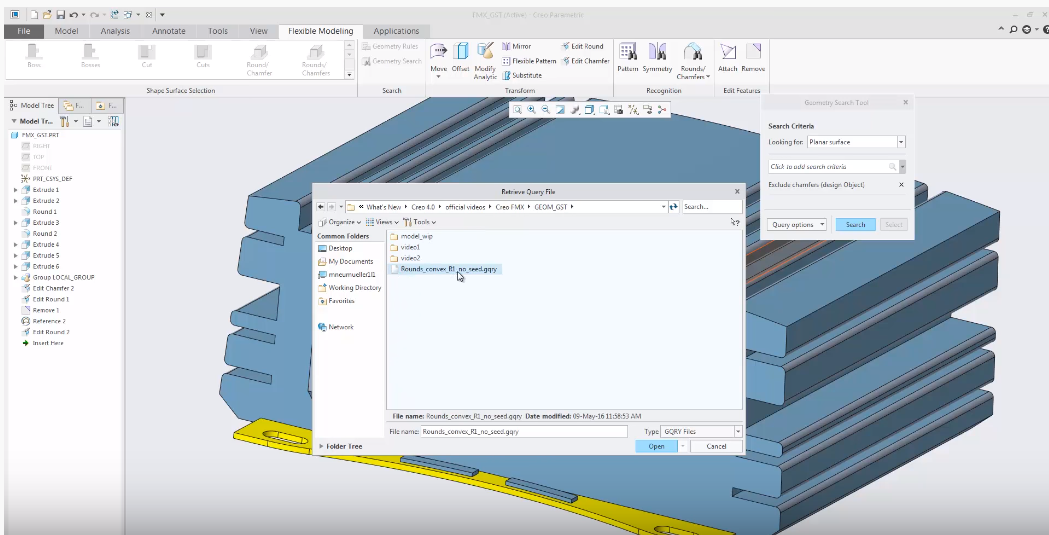Open the Query options dropdown
This screenshot has height=535, width=1049.
tap(798, 225)
